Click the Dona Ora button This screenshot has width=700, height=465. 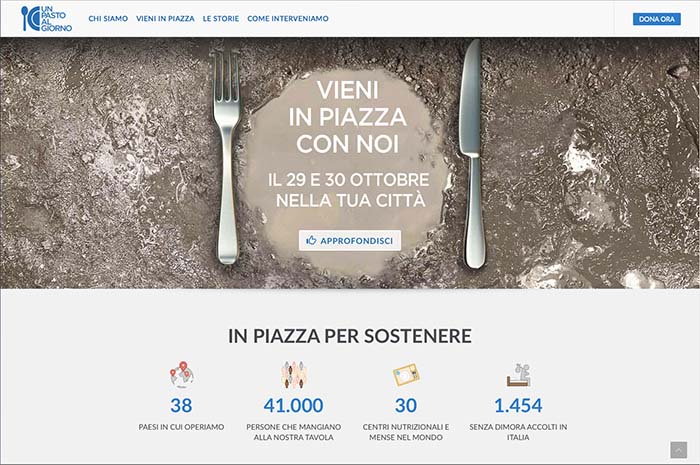pos(656,19)
